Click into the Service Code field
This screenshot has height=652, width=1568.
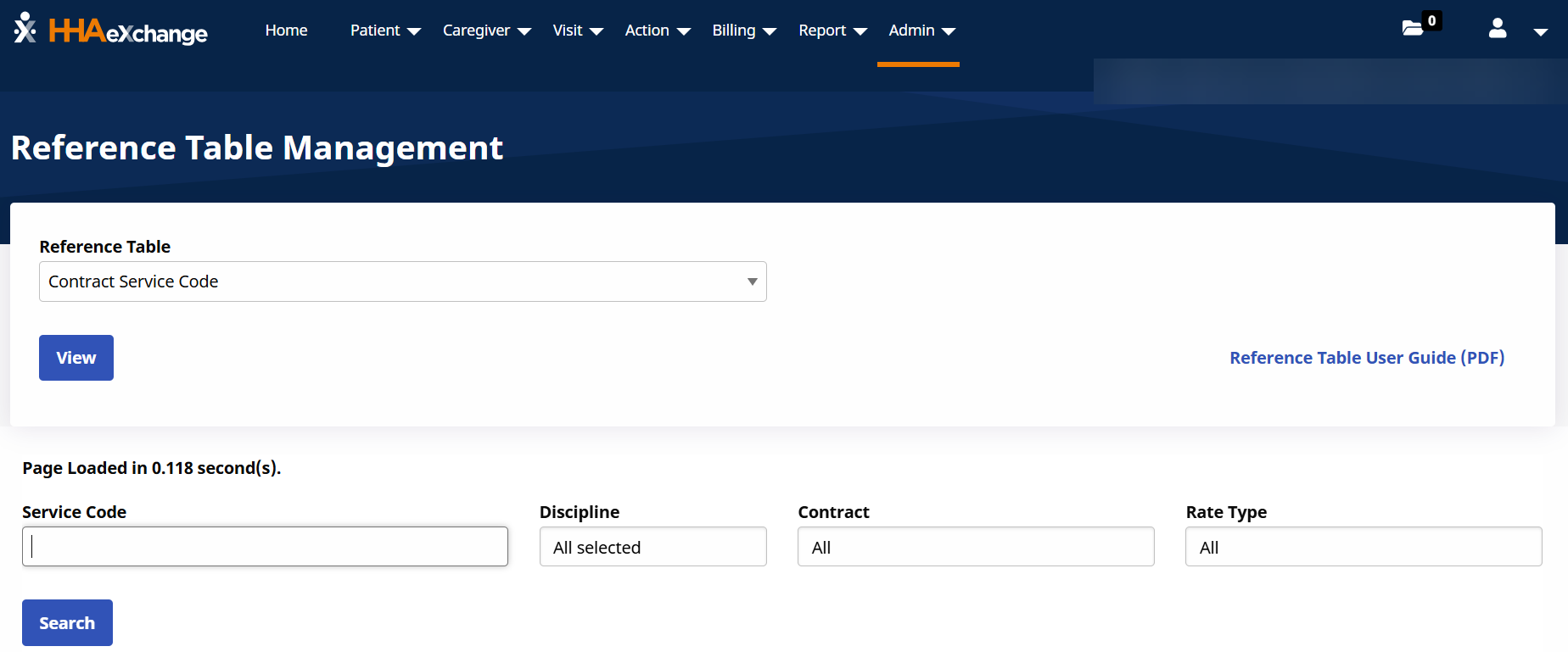[265, 547]
